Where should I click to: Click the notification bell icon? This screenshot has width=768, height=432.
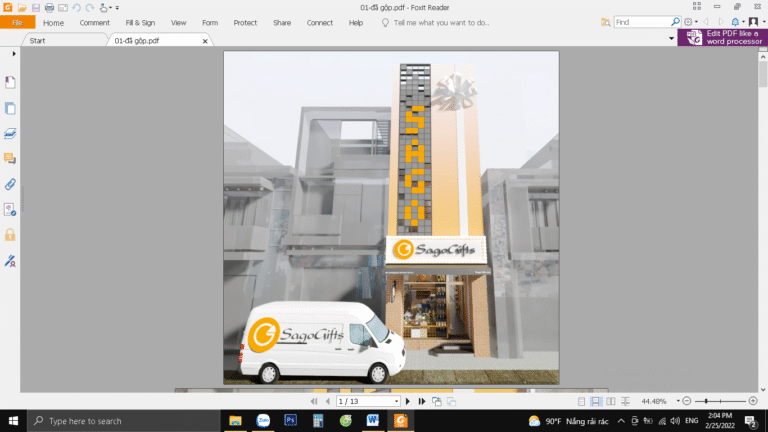[x=735, y=22]
